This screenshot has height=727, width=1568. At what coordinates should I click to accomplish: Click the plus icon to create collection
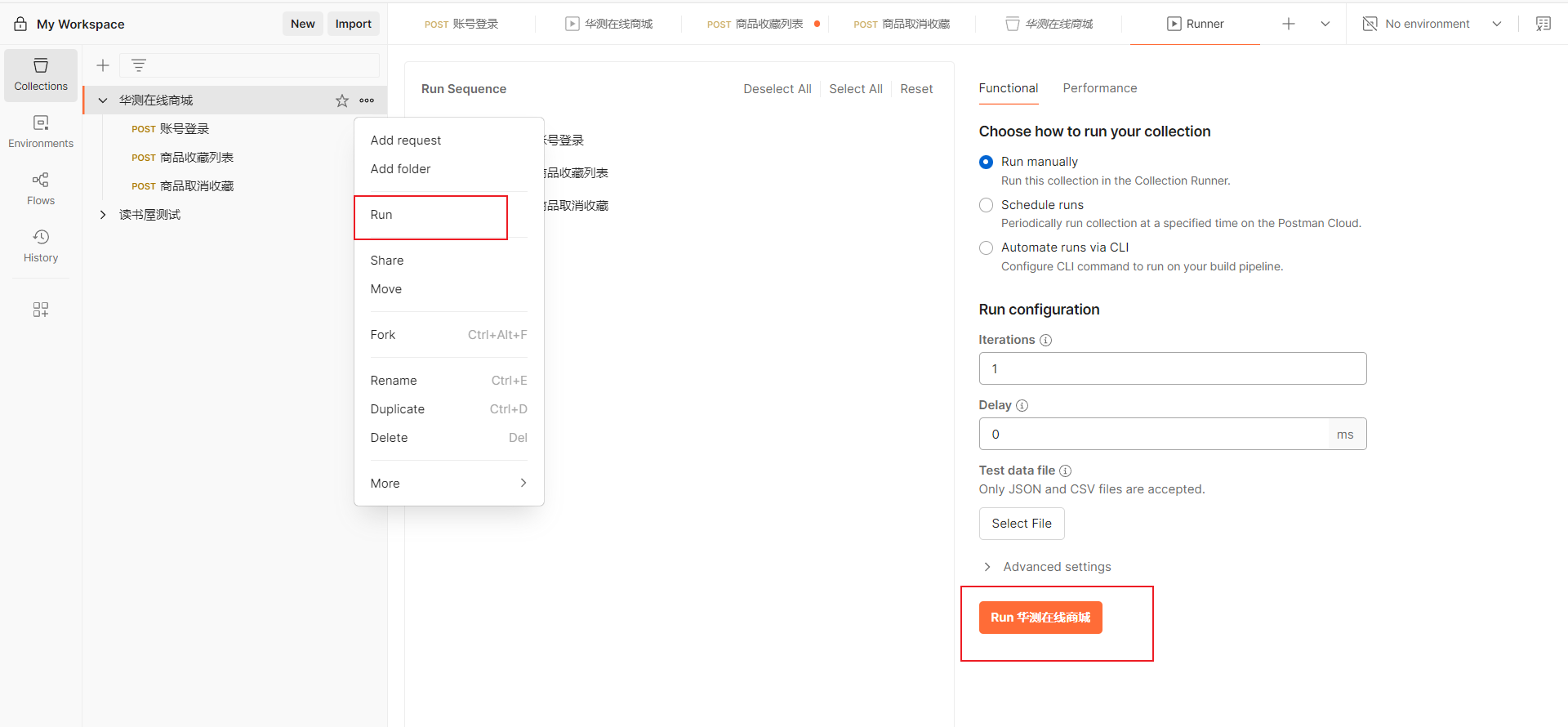tap(103, 65)
